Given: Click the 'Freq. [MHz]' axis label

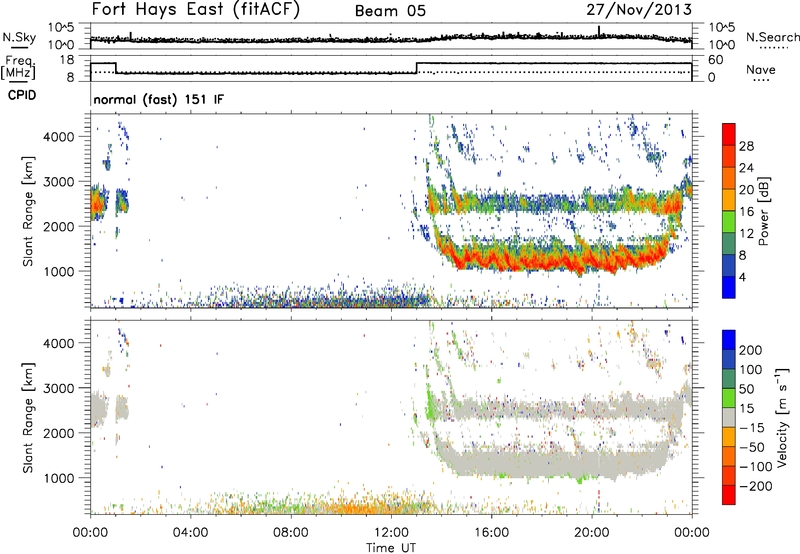Looking at the screenshot, I should click(x=19, y=67).
